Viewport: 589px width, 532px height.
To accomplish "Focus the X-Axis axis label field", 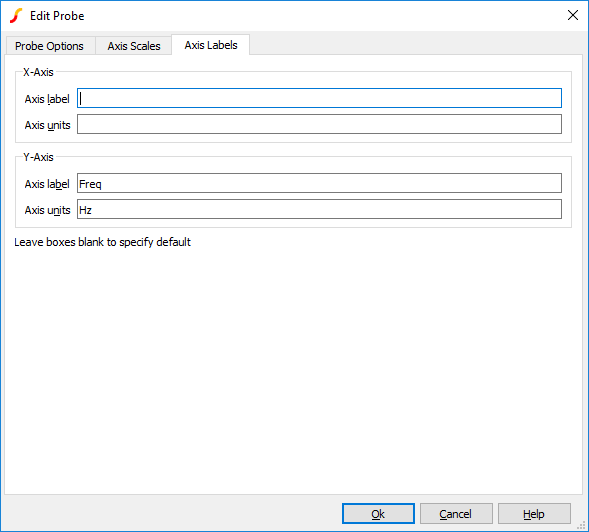I will tap(319, 98).
